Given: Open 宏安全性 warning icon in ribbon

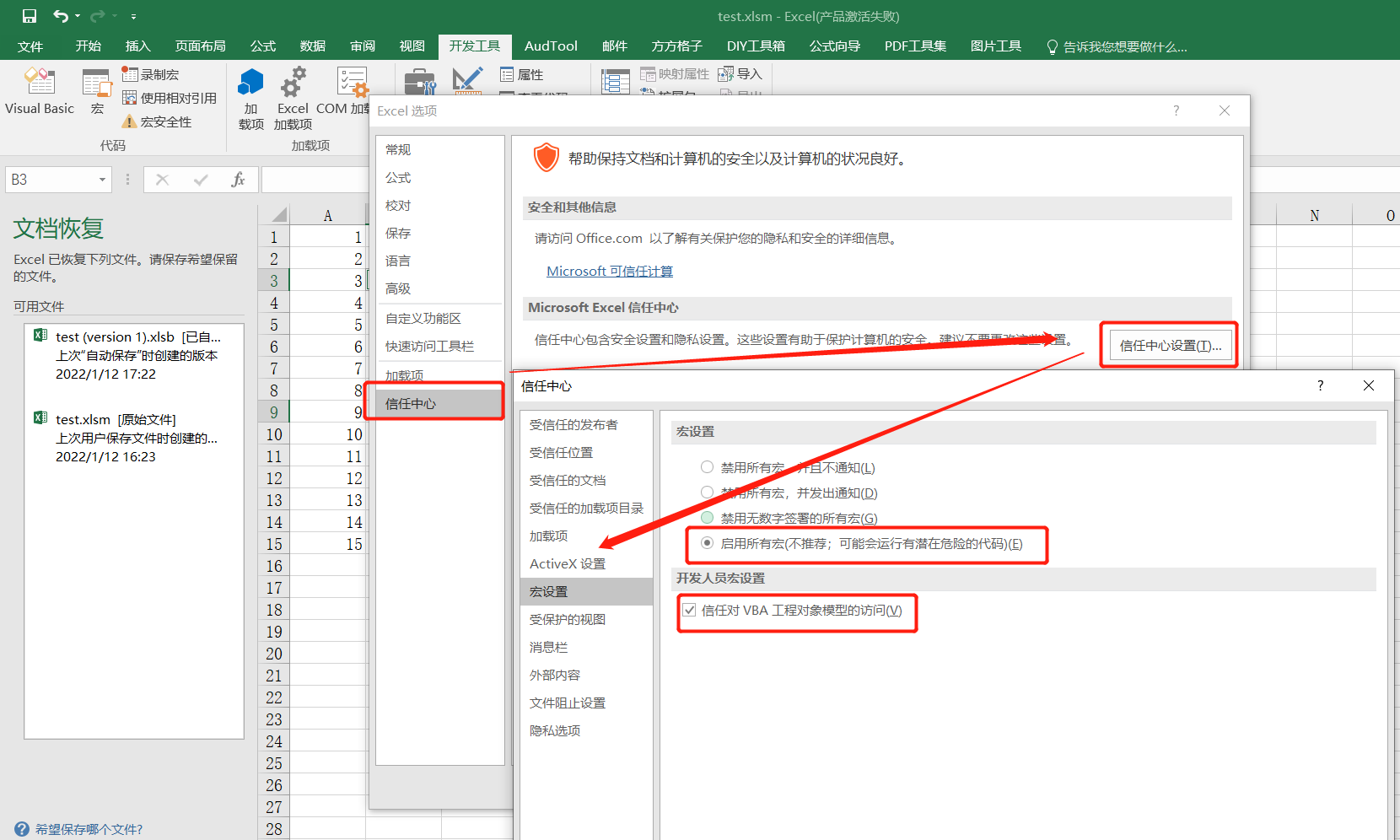Looking at the screenshot, I should [130, 121].
